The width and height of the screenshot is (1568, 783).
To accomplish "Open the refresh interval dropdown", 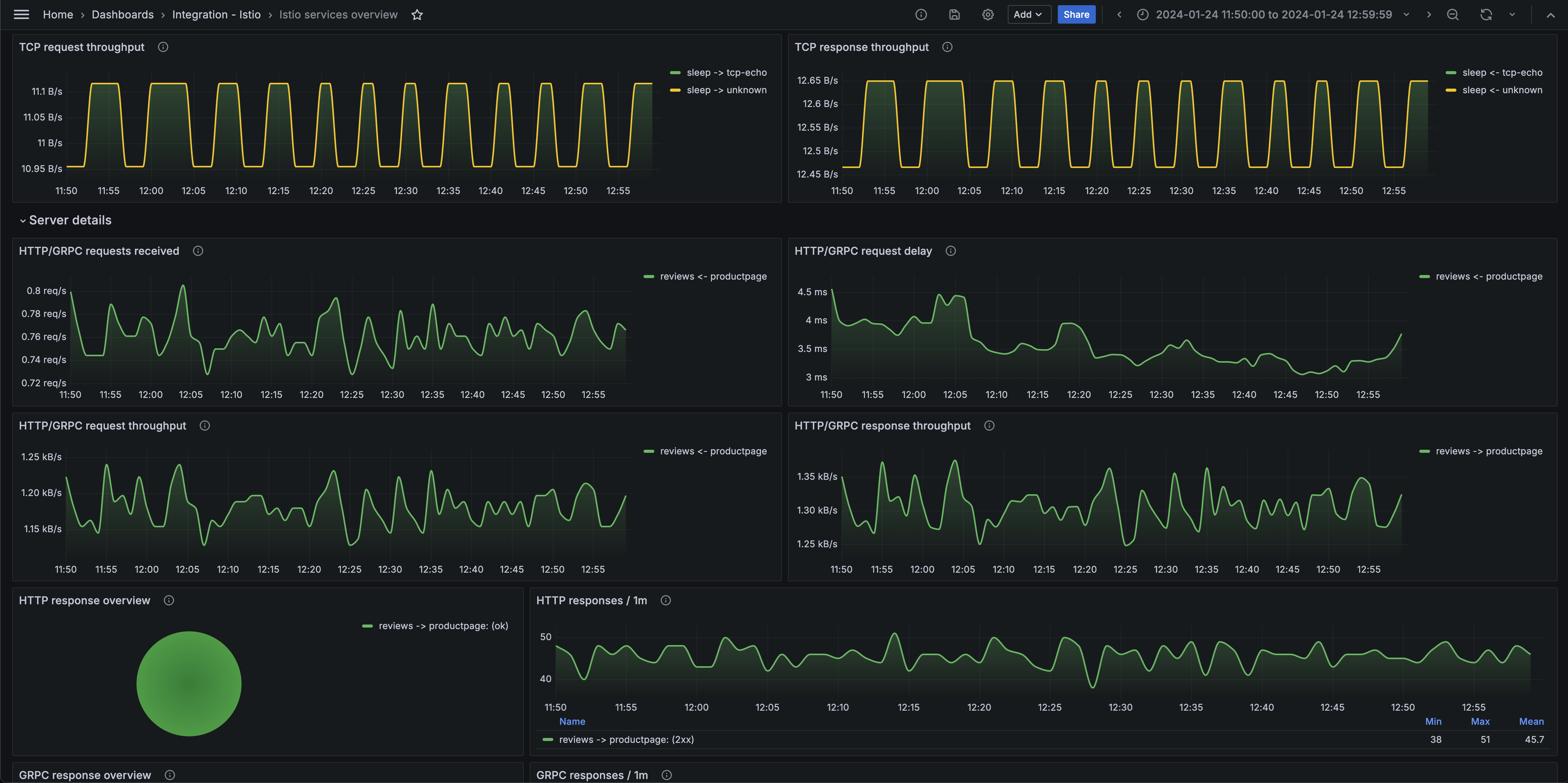I will point(1512,15).
